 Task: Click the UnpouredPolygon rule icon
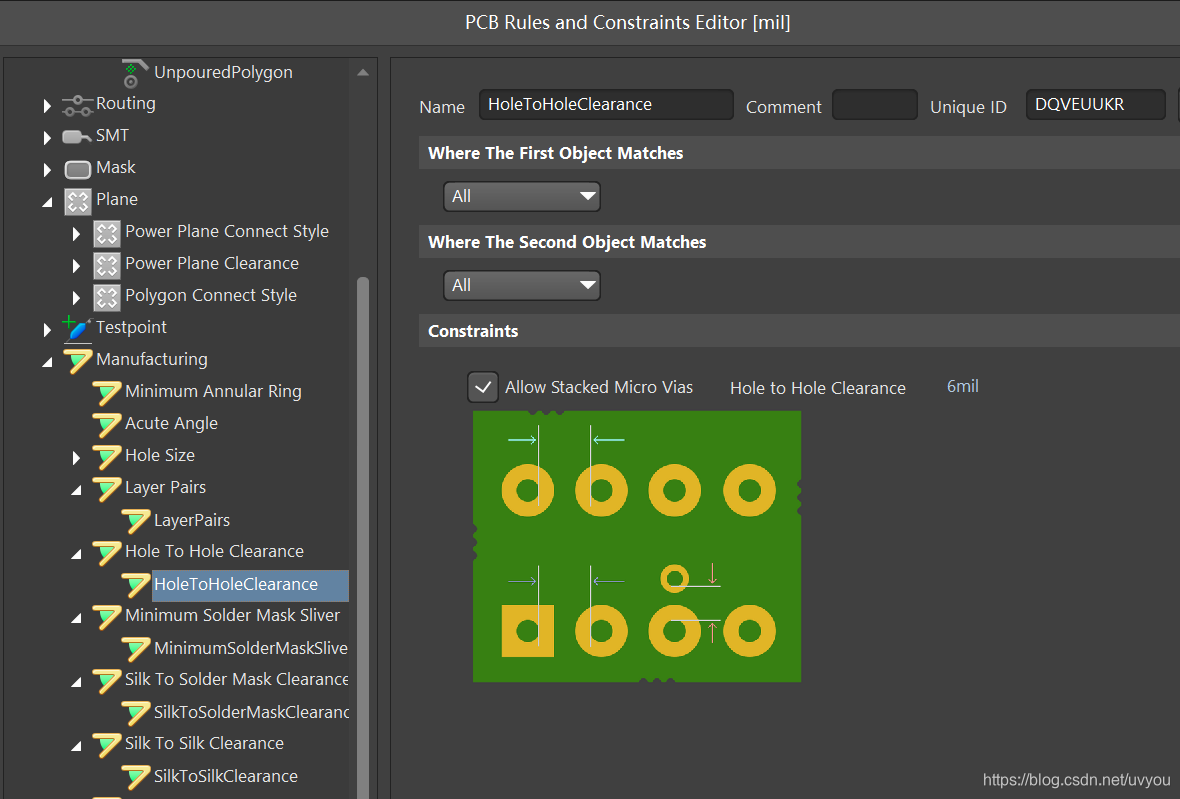(131, 73)
